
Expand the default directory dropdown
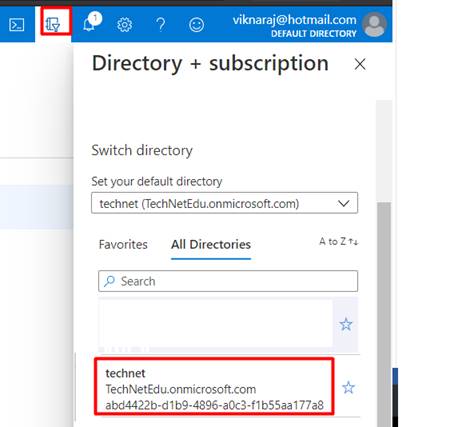[224, 203]
